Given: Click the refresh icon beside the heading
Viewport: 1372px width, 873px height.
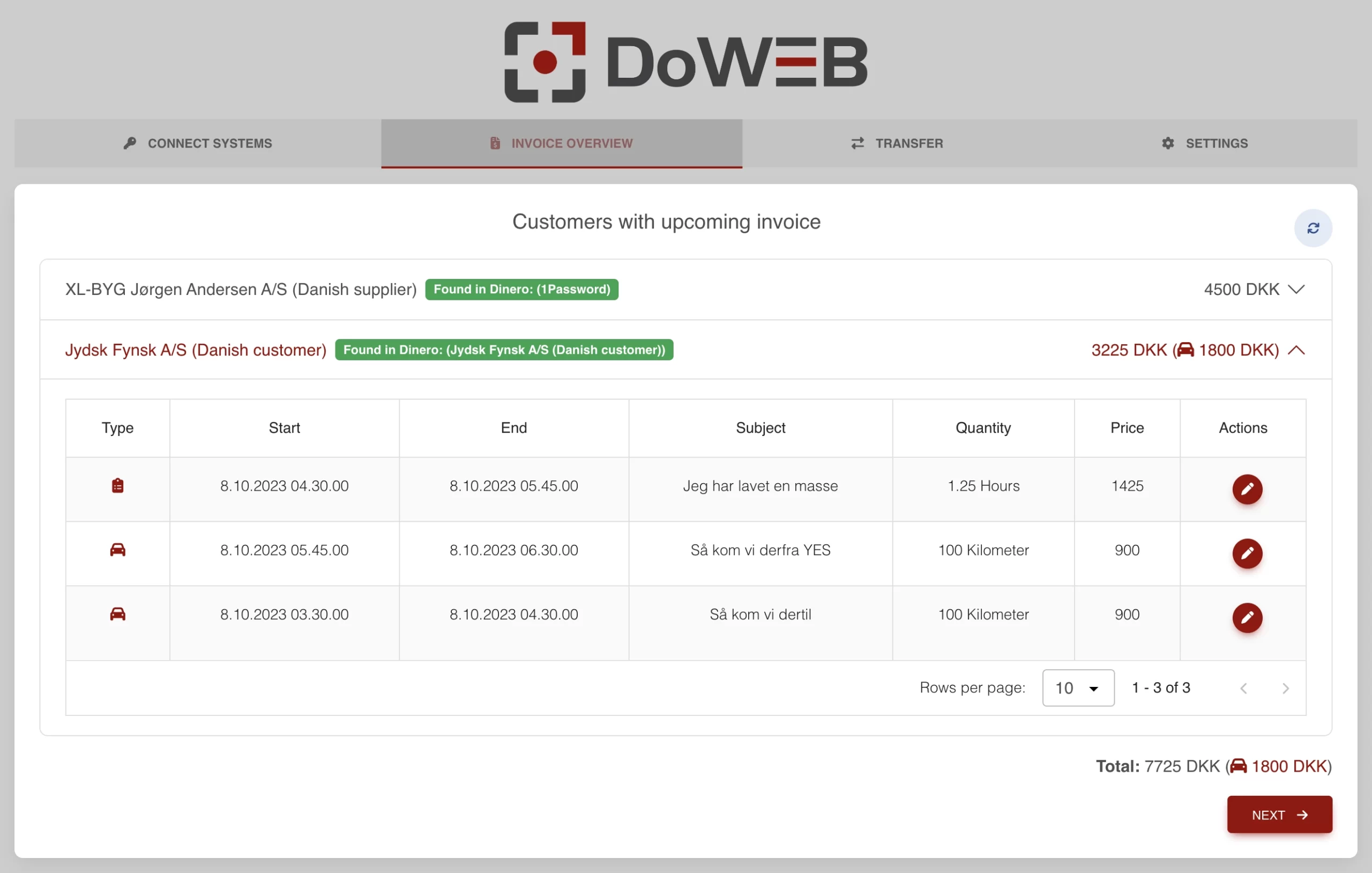Looking at the screenshot, I should [x=1313, y=228].
